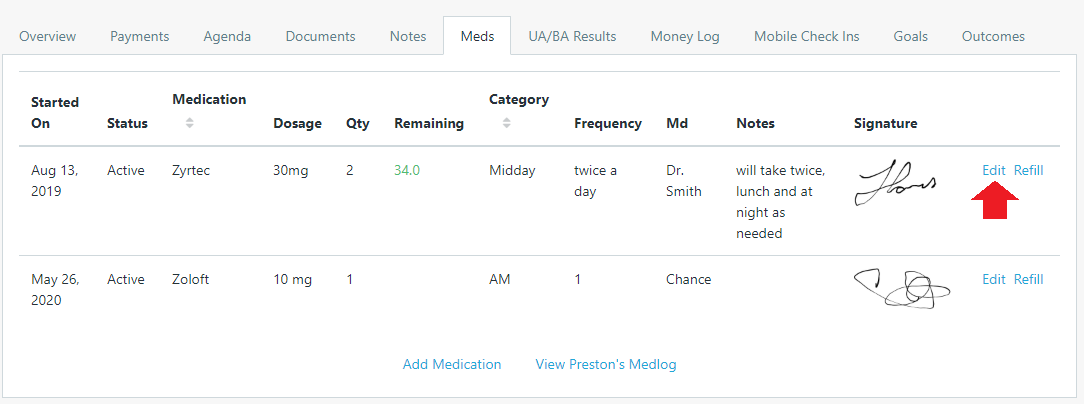View the UA/BA Results tab

572,36
